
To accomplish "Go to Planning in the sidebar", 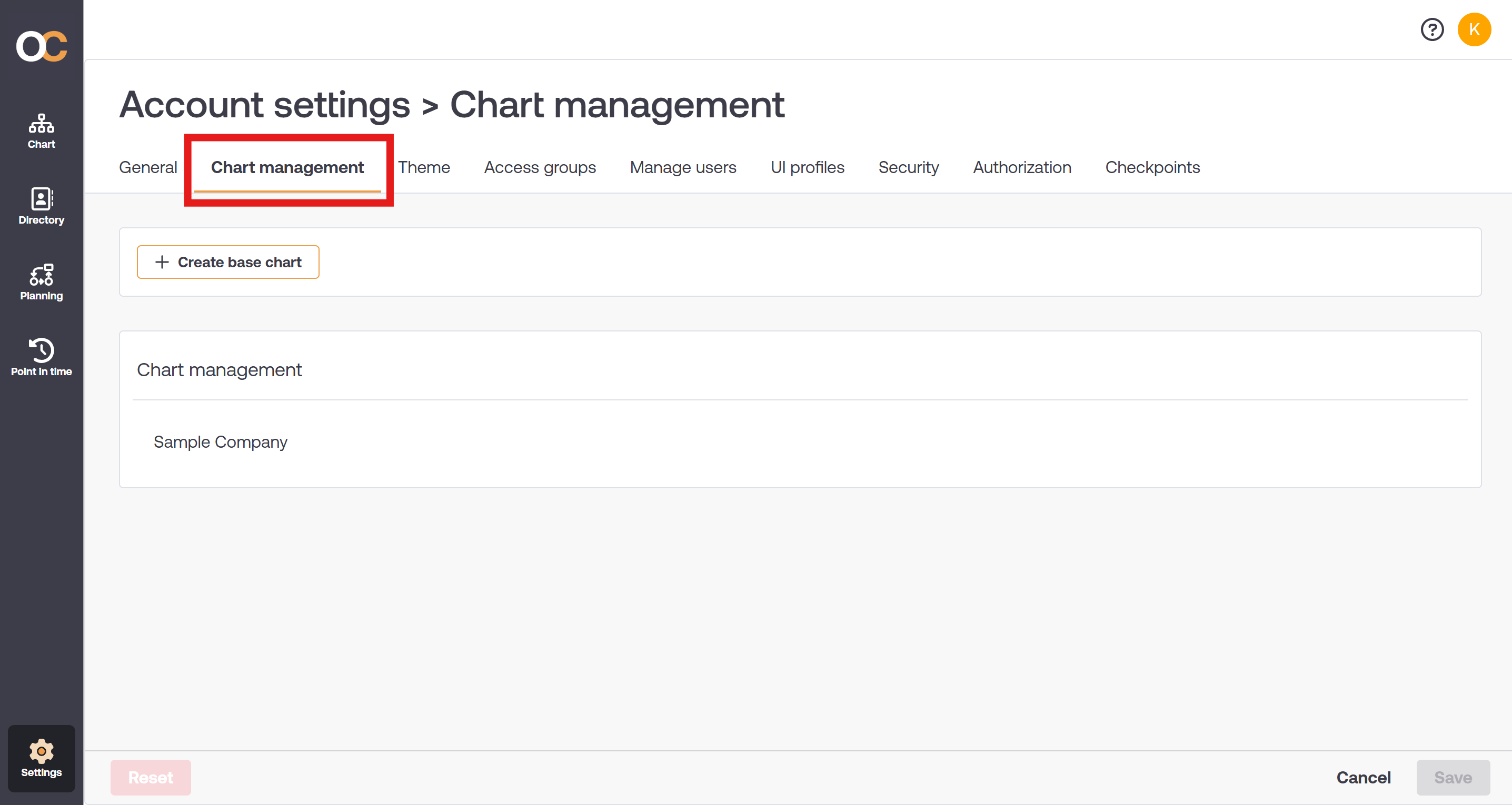I will point(41,282).
